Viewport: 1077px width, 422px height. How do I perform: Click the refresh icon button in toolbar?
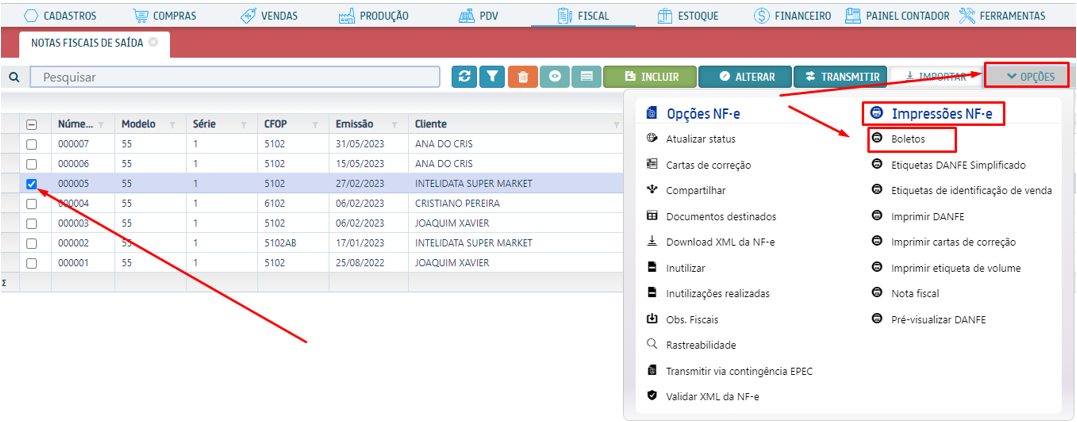(x=464, y=76)
